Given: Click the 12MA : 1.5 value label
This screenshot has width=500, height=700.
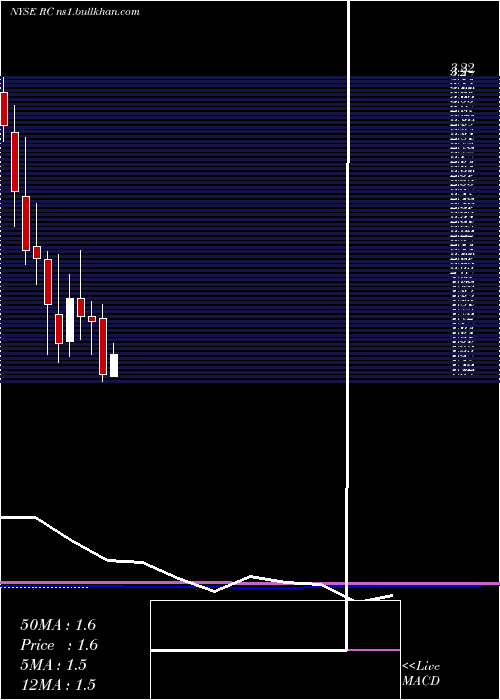Looking at the screenshot, I should [x=58, y=685].
